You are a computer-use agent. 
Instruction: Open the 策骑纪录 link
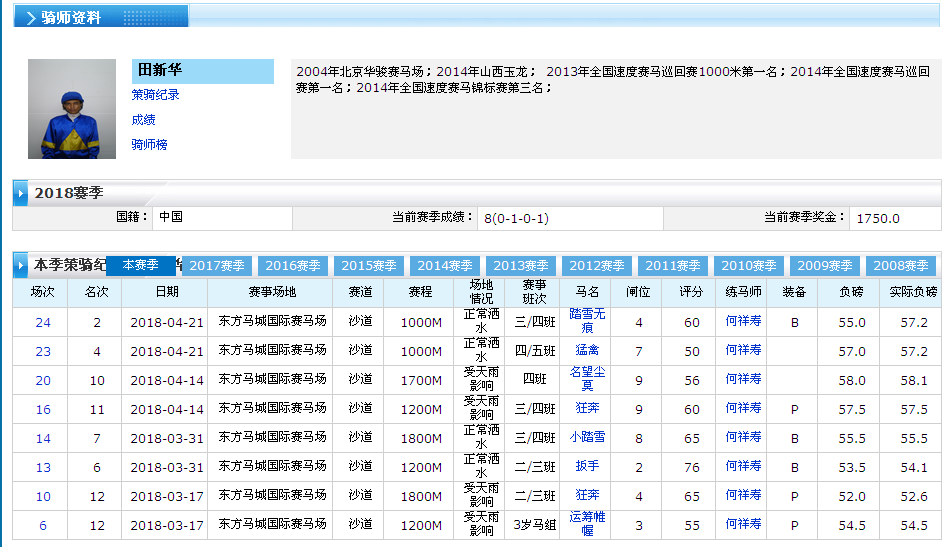click(x=155, y=95)
